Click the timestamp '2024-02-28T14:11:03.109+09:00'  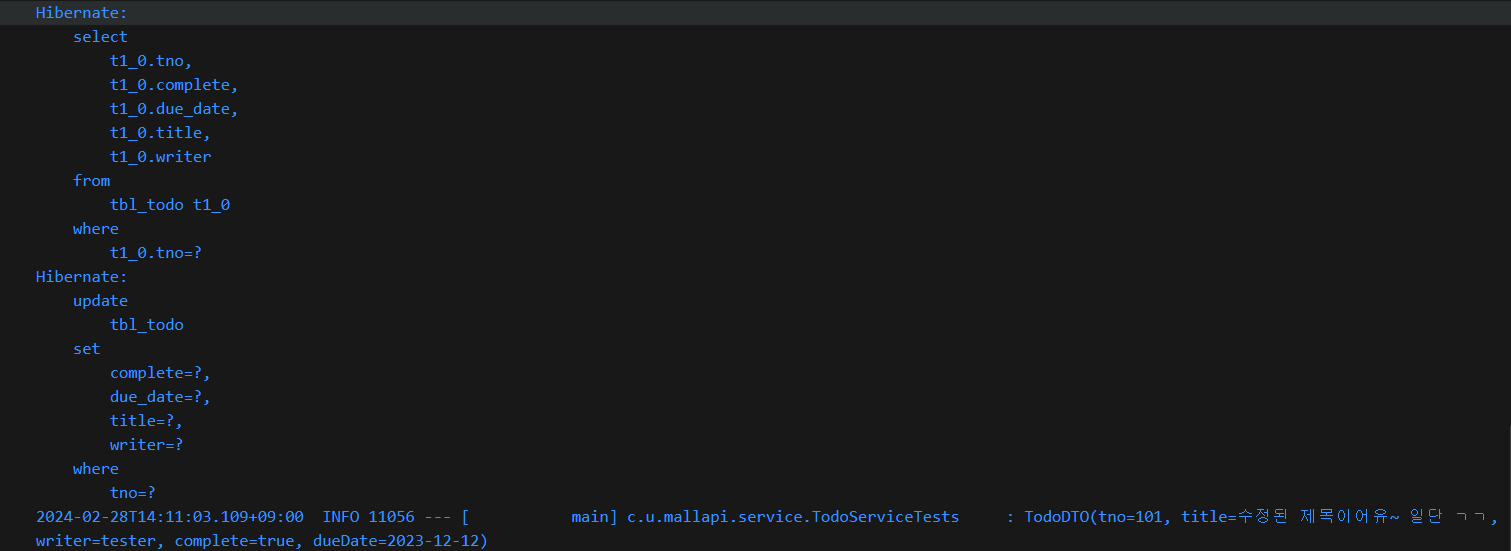pos(170,517)
